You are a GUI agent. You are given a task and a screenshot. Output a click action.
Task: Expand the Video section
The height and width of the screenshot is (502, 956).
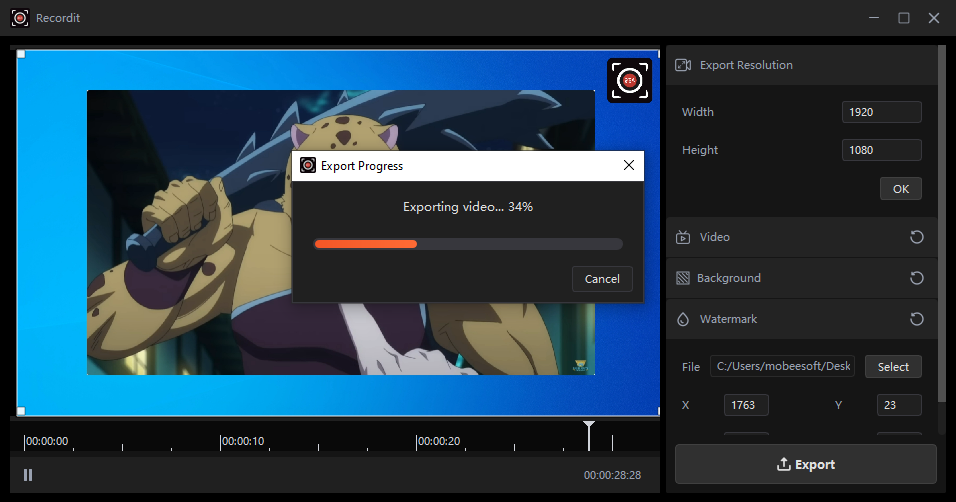click(x=714, y=237)
